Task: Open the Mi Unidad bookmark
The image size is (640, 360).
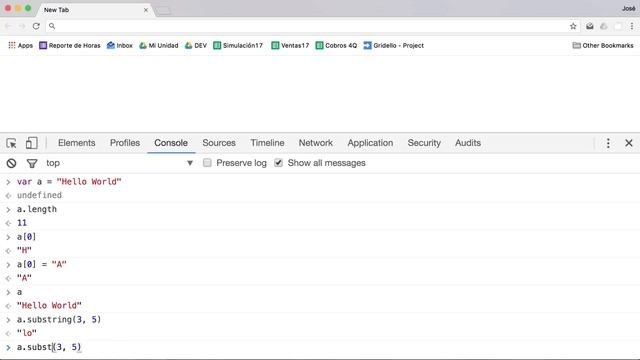Action: [x=159, y=45]
